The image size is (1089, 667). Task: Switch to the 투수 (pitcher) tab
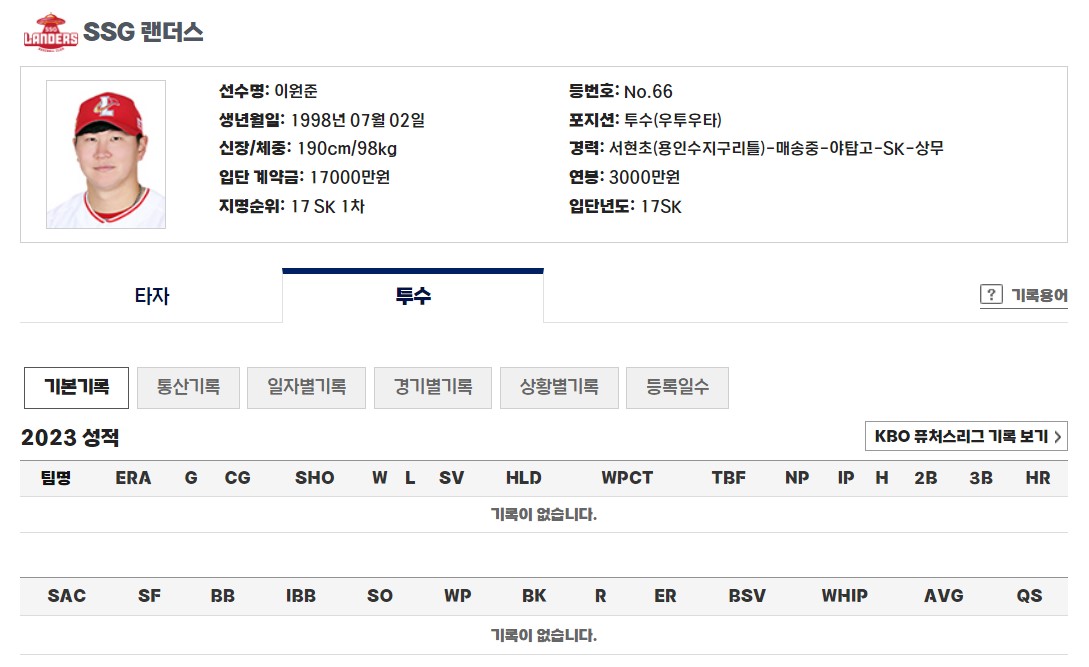(413, 294)
